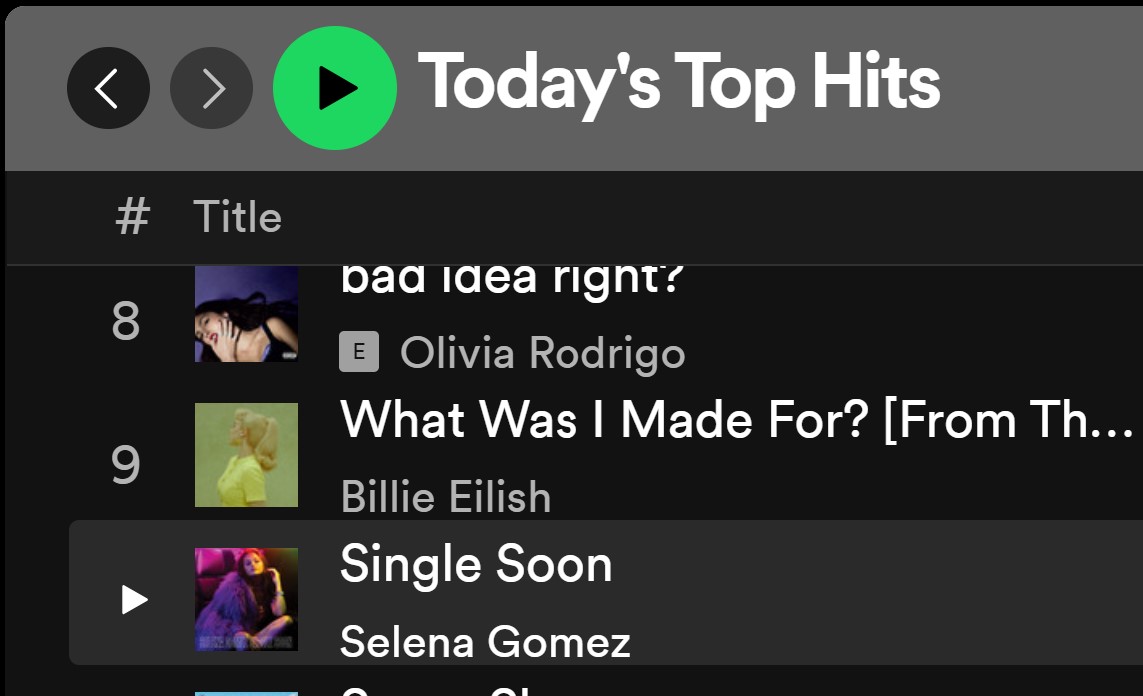Open the Single Soon album artwork
This screenshot has height=696, width=1143.
point(246,599)
